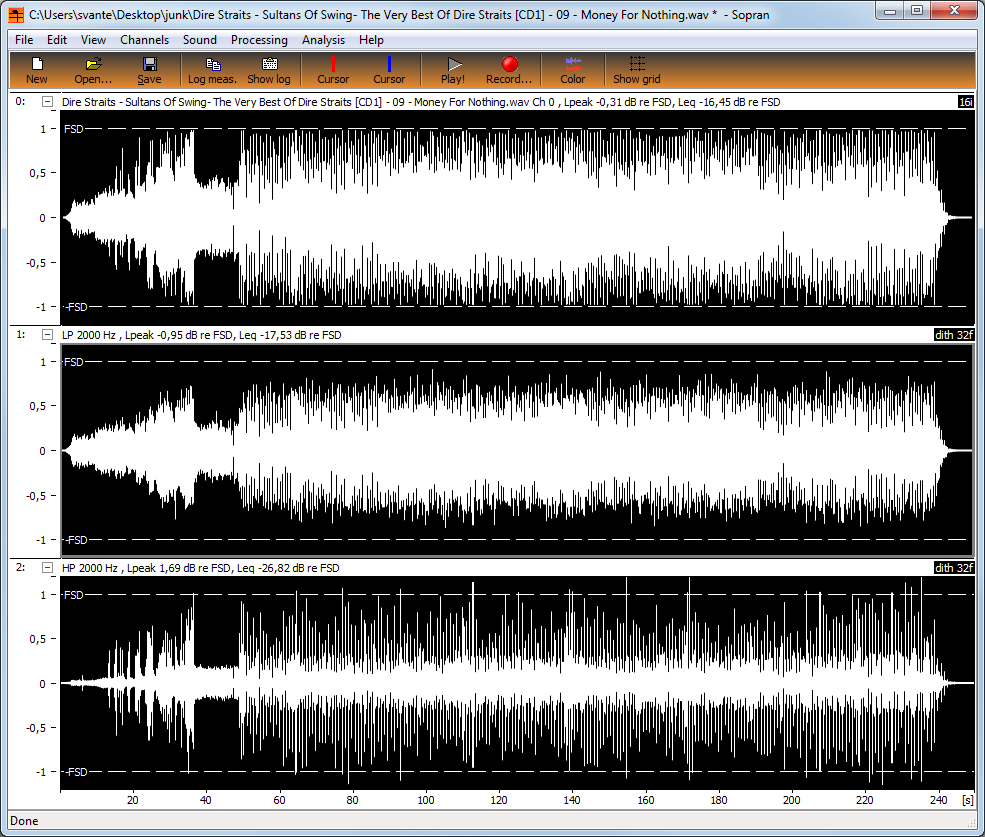Open the Processing menu
Image resolution: width=985 pixels, height=837 pixels.
[259, 40]
